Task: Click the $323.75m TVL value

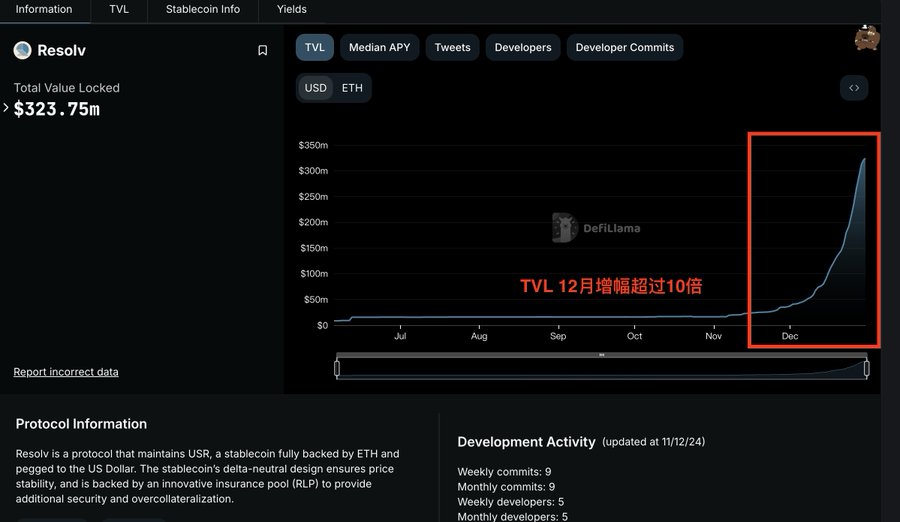Action: pos(56,109)
